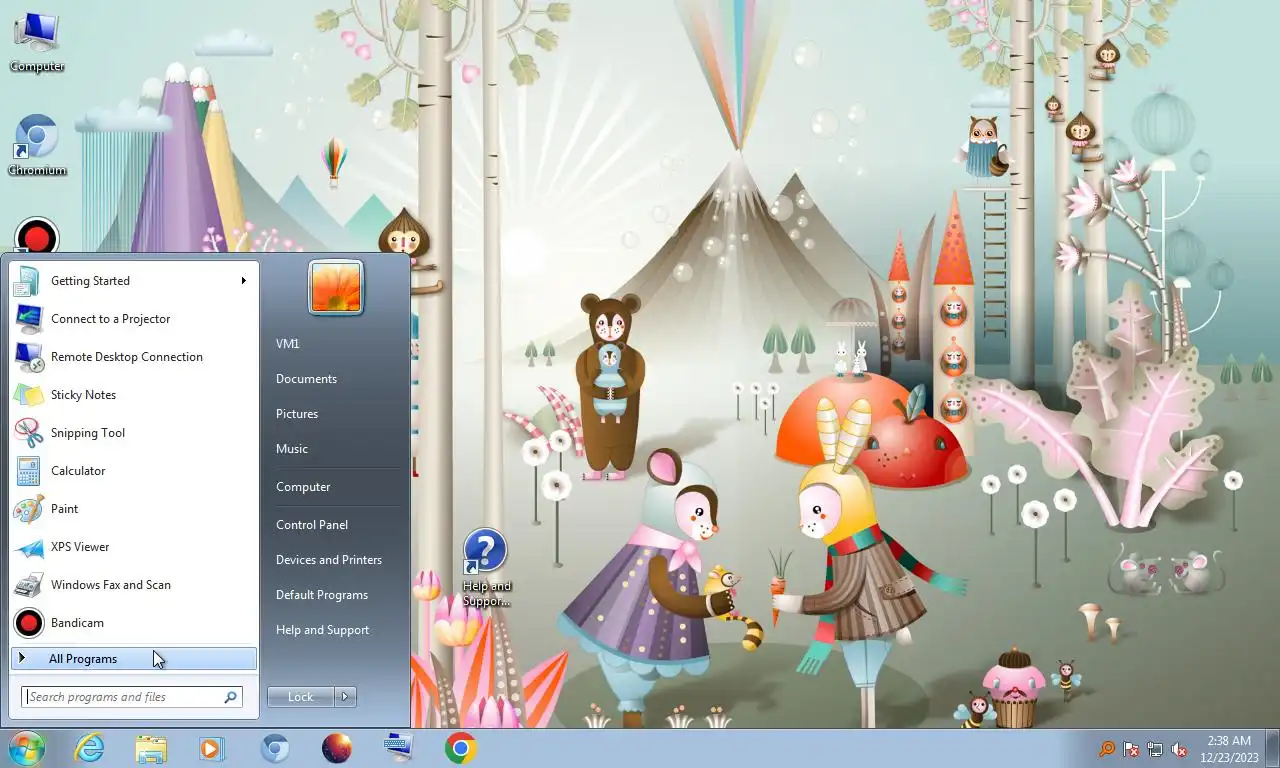Viewport: 1280px width, 768px height.
Task: Click the Getting Started icon in the Start menu
Action: coord(28,281)
